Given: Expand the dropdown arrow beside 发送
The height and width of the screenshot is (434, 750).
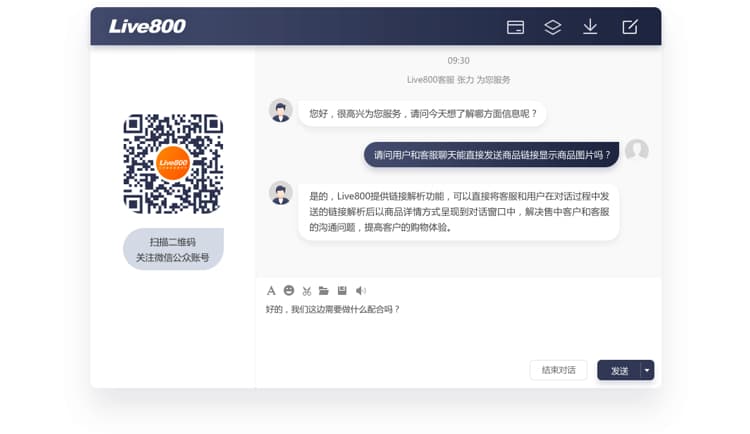Looking at the screenshot, I should coord(647,370).
